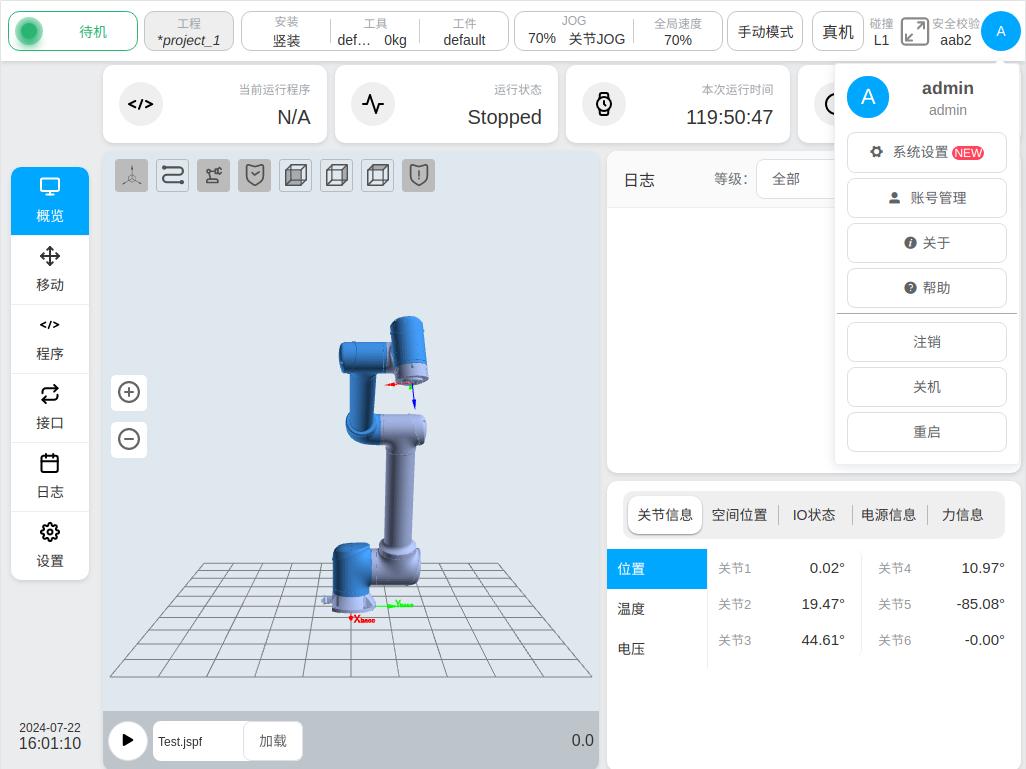This screenshot has height=769, width=1026.
Task: Expand the log level 全部 dropdown
Action: 795,179
